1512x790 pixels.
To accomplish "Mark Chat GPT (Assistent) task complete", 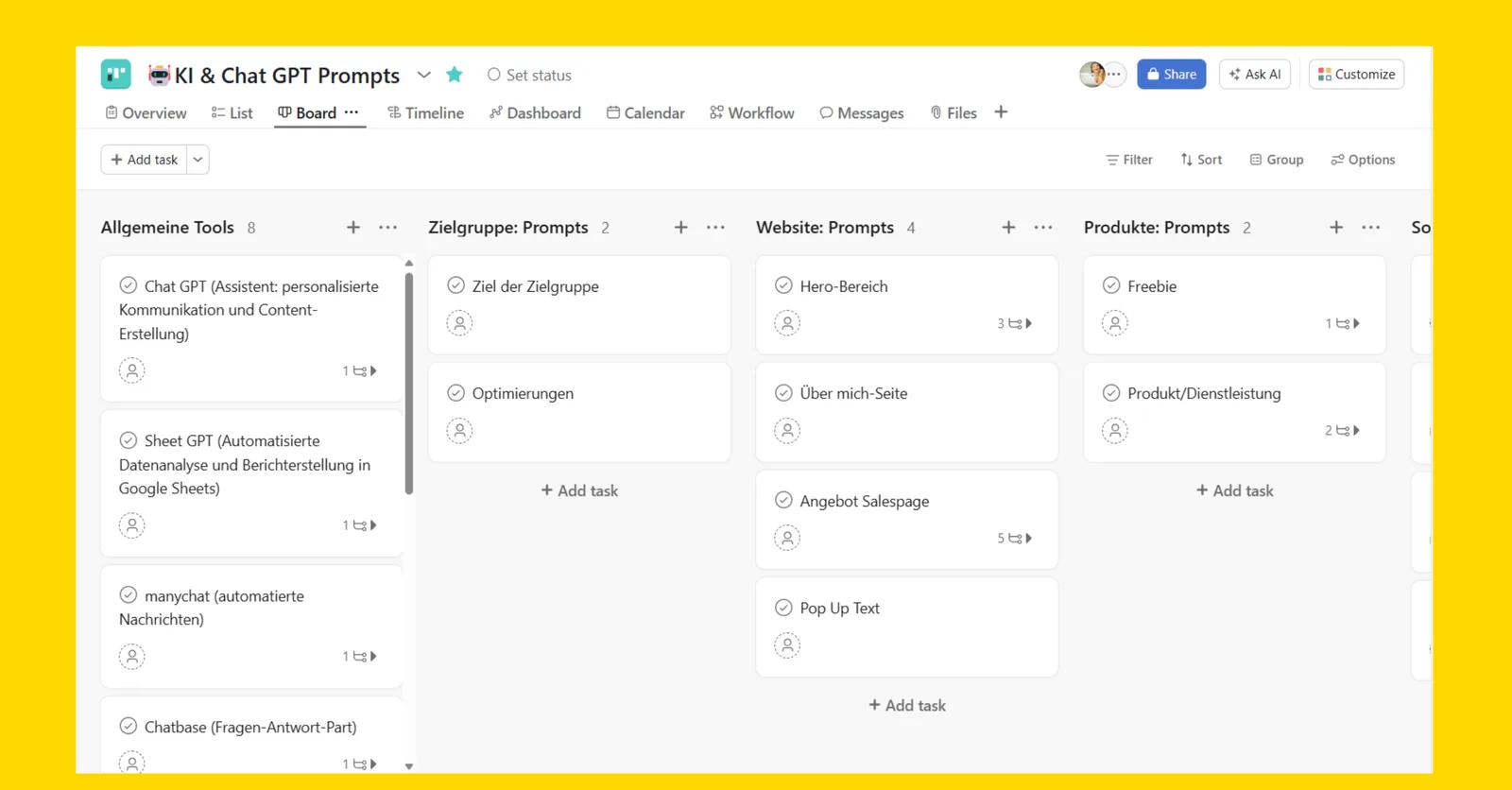I will pos(129,285).
